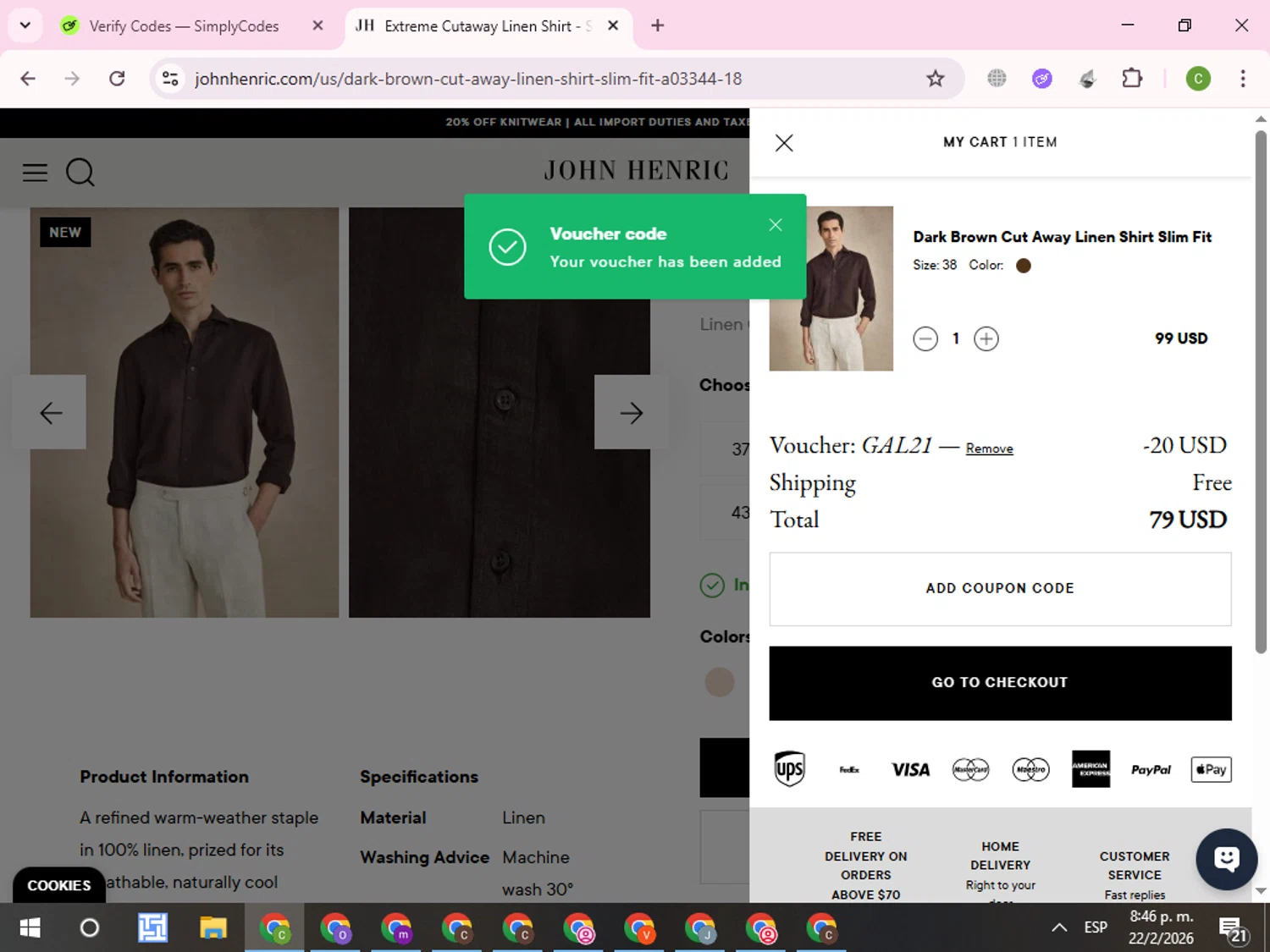This screenshot has width=1270, height=952.
Task: Open Chrome's three-dot menu
Action: tap(1243, 79)
